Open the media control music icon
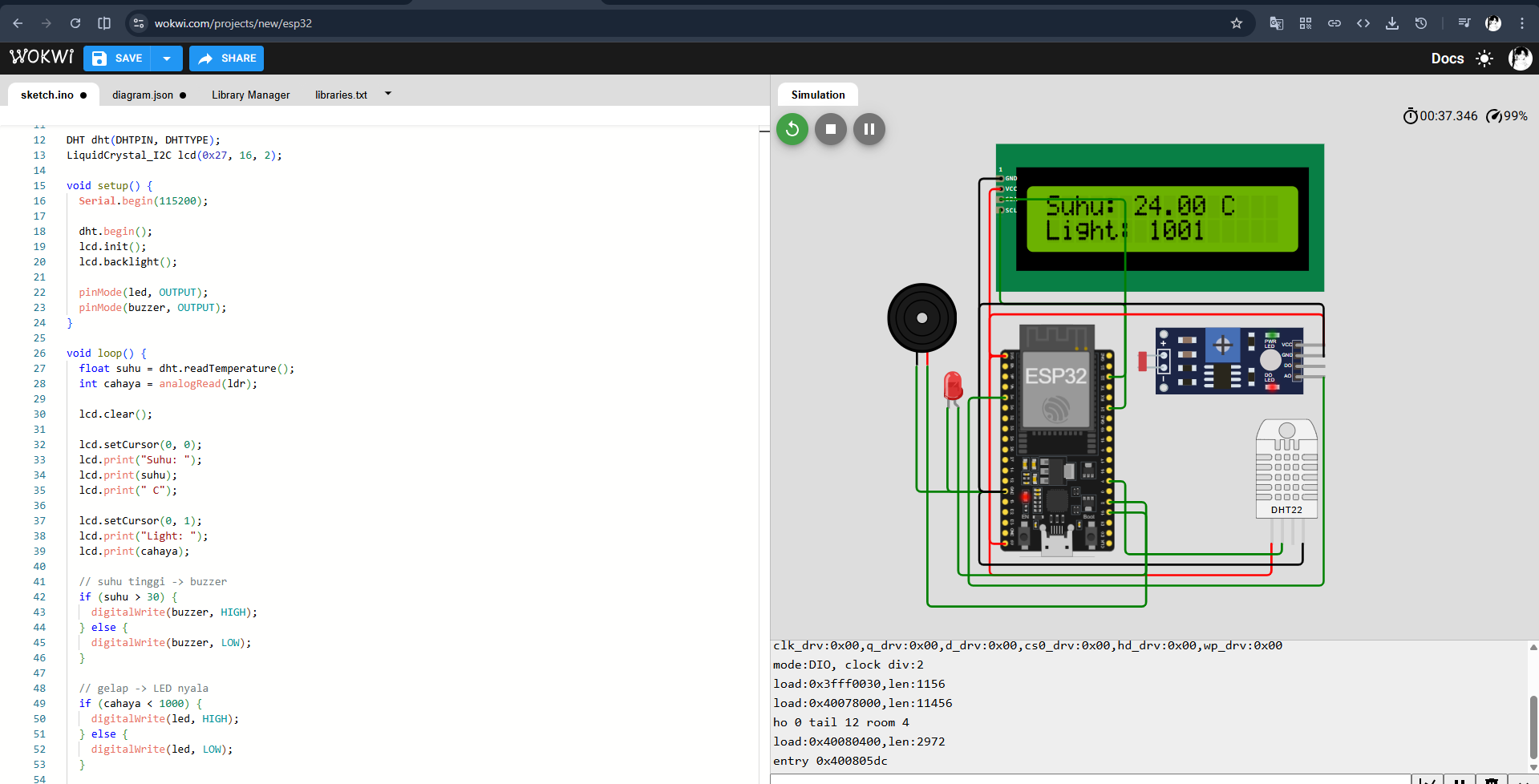The height and width of the screenshot is (784, 1539). 1464,23
